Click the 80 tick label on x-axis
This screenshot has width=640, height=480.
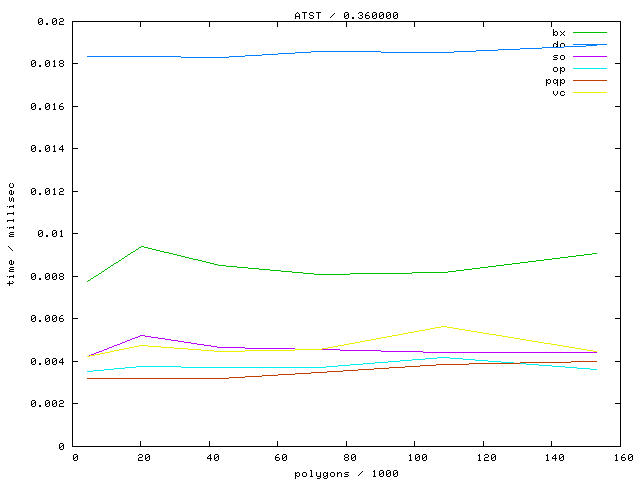pyautogui.click(x=347, y=458)
